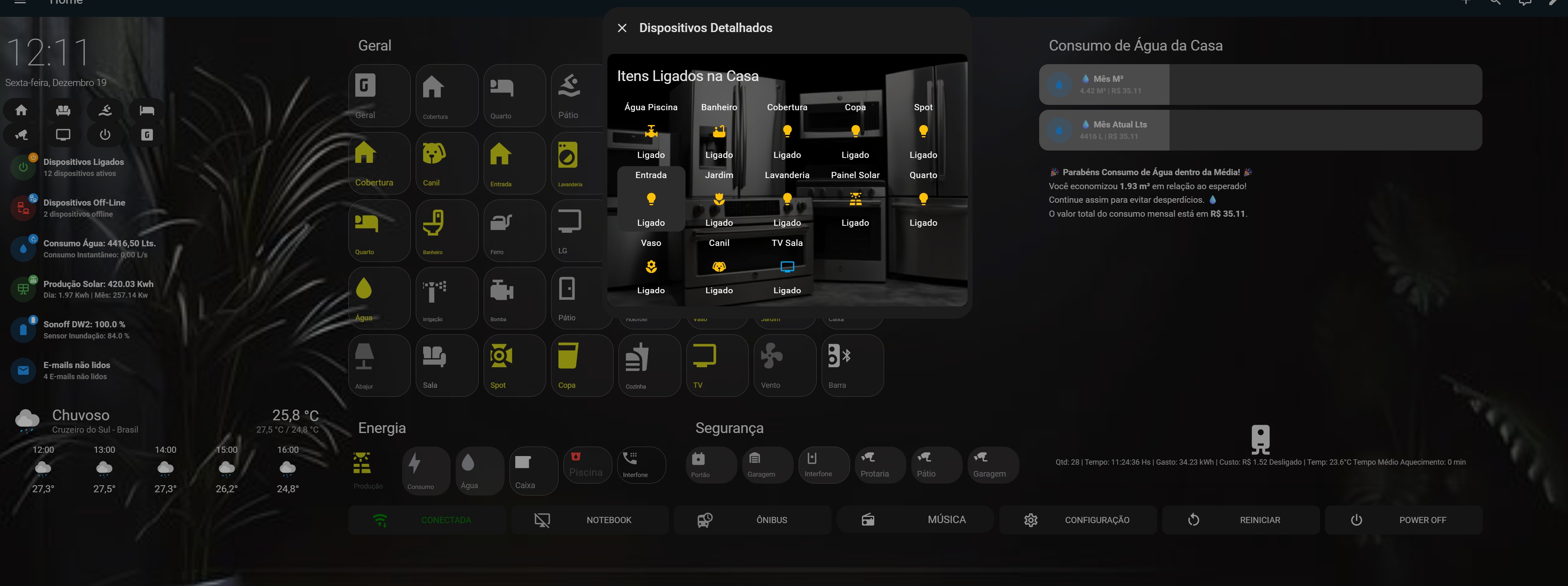Screen dimensions: 1568x586
Task: Toggle the Banheiro bathtub device
Action: click(x=719, y=131)
